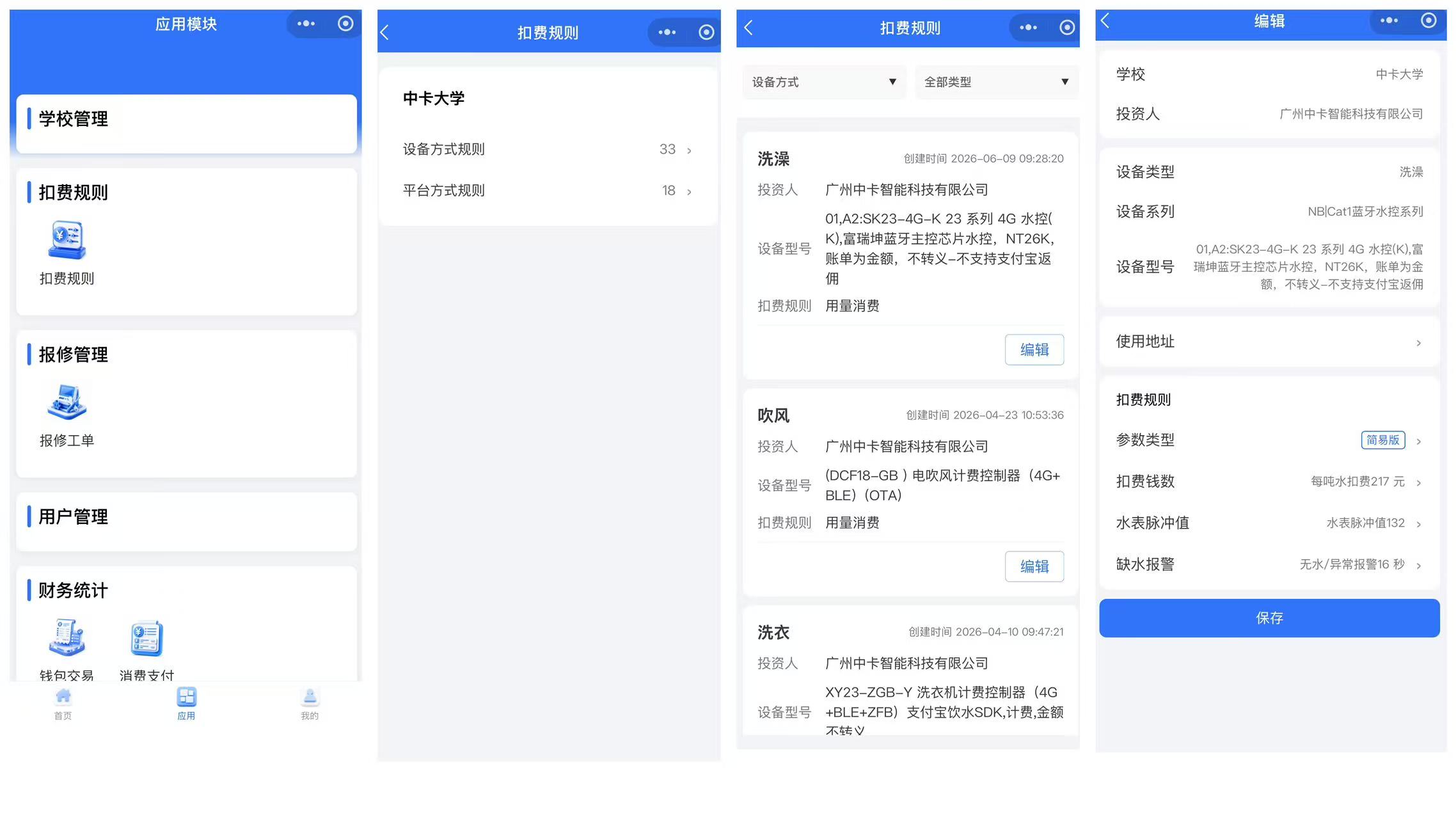Open the 使用地址 row chevron

[1418, 343]
